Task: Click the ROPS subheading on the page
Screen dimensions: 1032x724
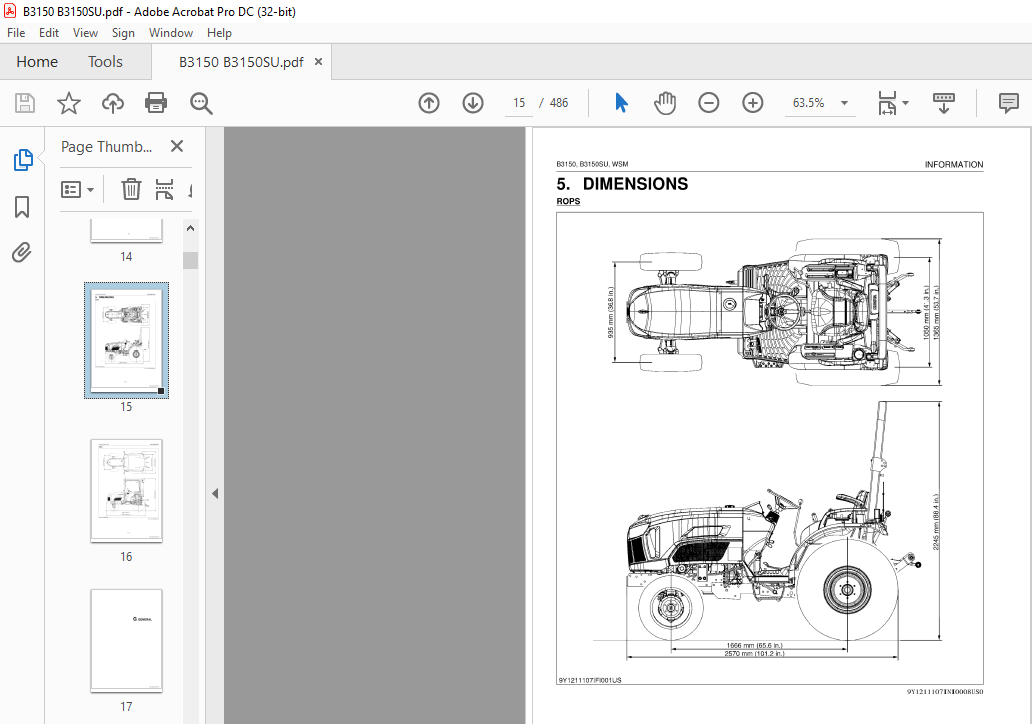Action: 568,201
